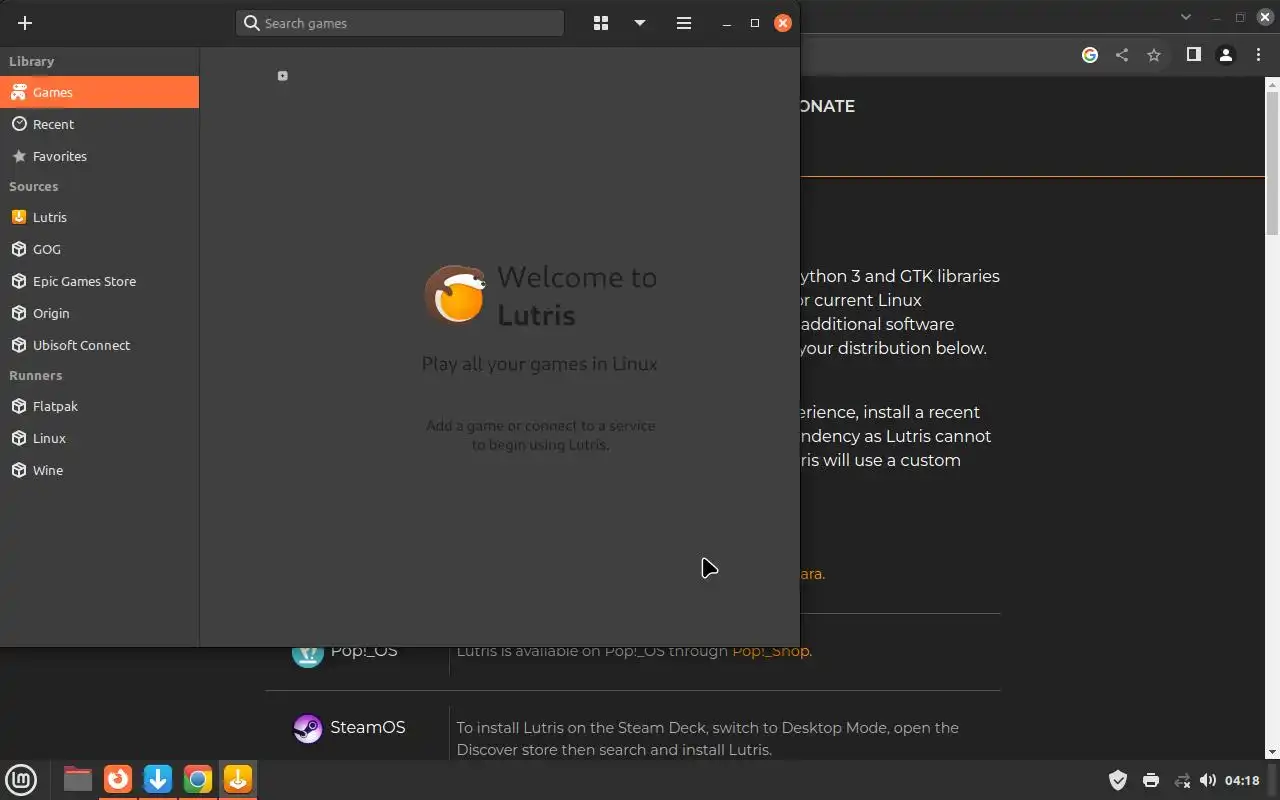The width and height of the screenshot is (1280, 800).
Task: Open the browser profile icon
Action: pos(1225,55)
